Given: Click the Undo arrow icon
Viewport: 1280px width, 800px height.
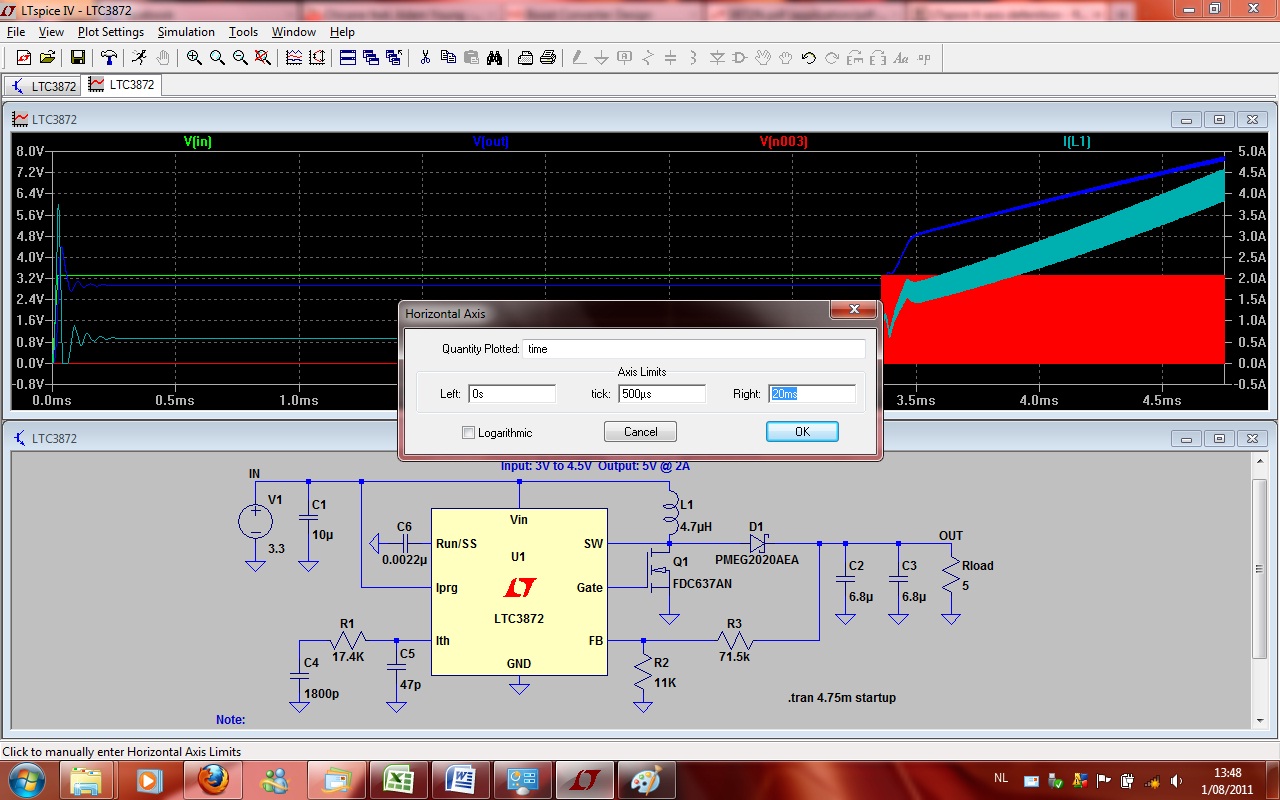Looking at the screenshot, I should (x=809, y=58).
